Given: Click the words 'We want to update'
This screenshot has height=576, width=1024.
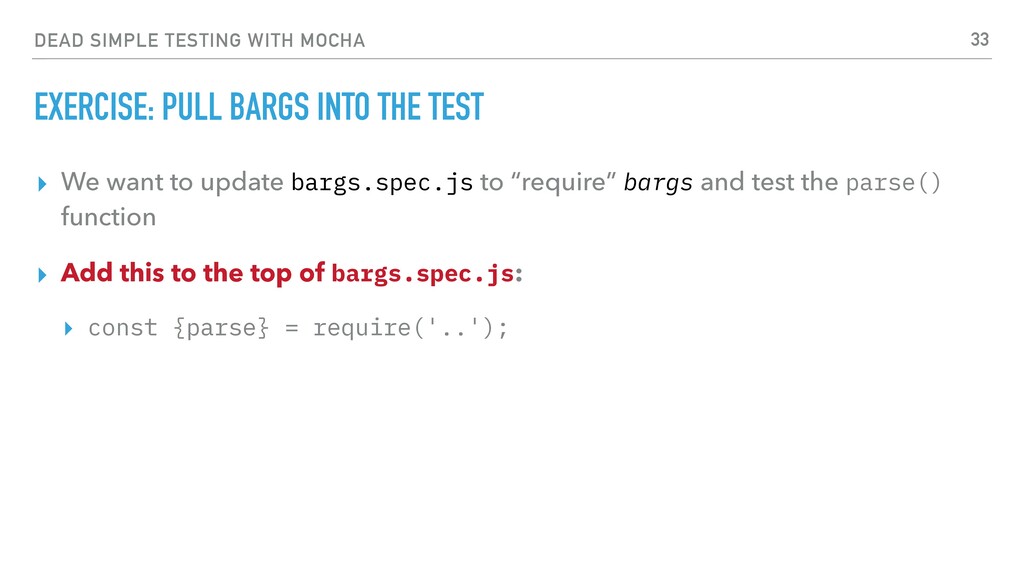Looking at the screenshot, I should pyautogui.click(x=172, y=182).
